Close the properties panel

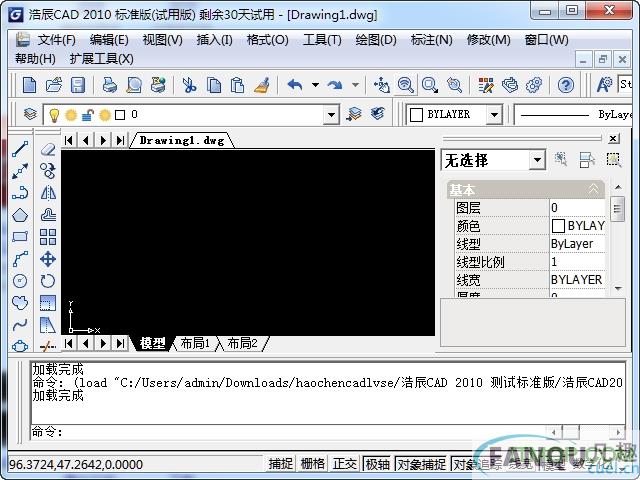pos(613,138)
